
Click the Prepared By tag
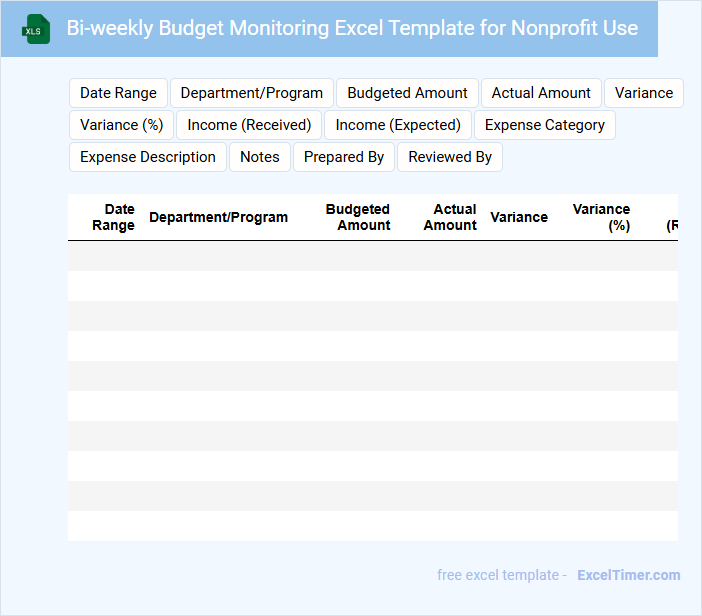pos(344,157)
